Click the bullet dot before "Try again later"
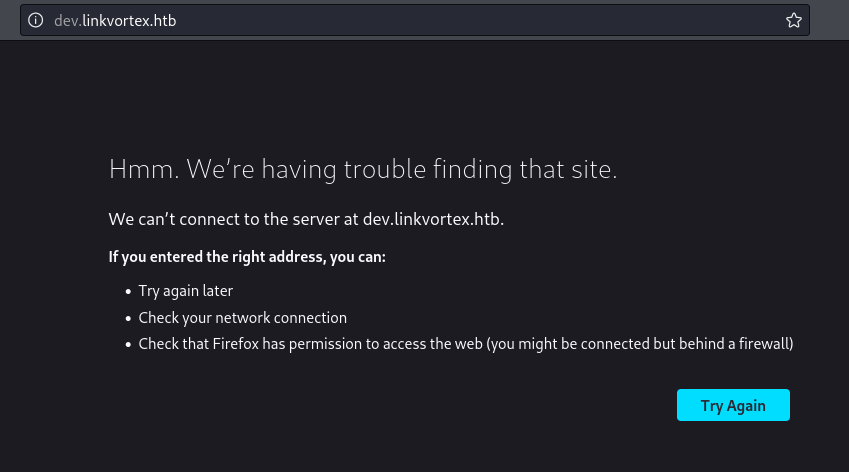The image size is (849, 472). (128, 292)
